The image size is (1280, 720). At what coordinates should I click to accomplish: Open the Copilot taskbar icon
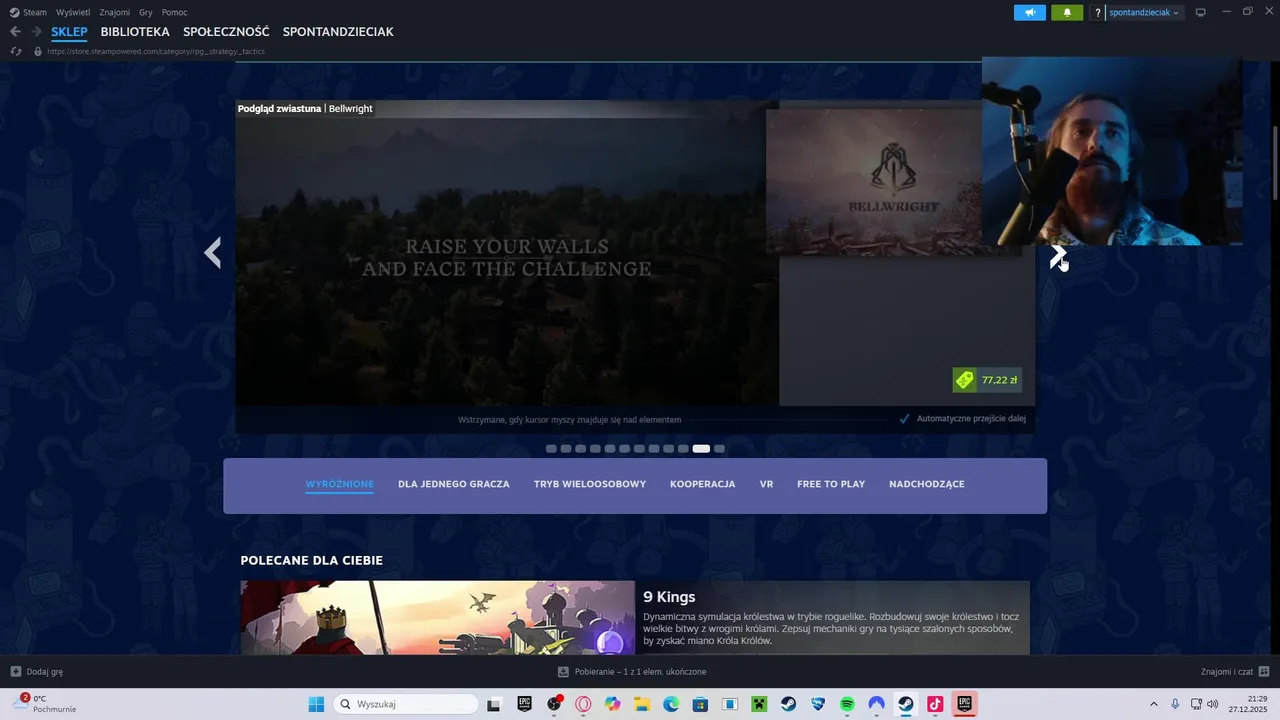613,704
